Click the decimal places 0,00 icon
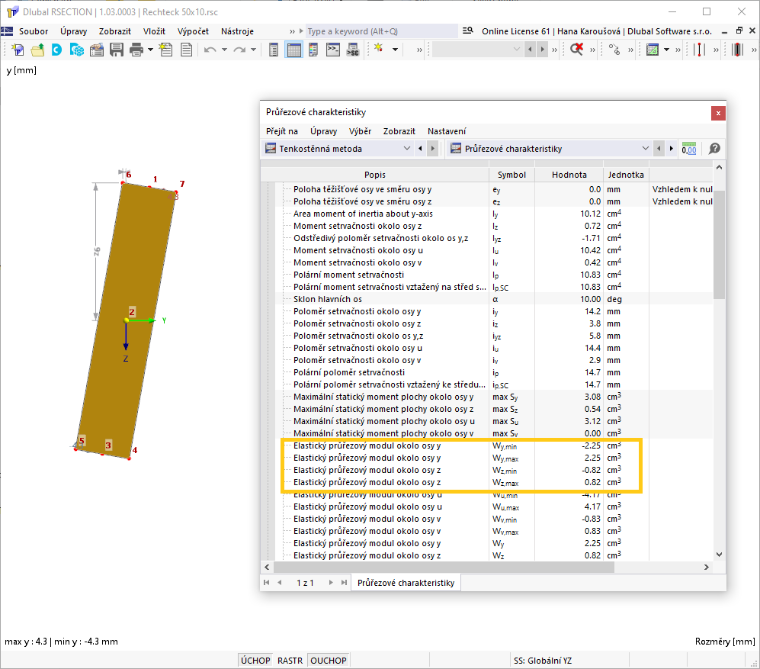 click(x=689, y=149)
